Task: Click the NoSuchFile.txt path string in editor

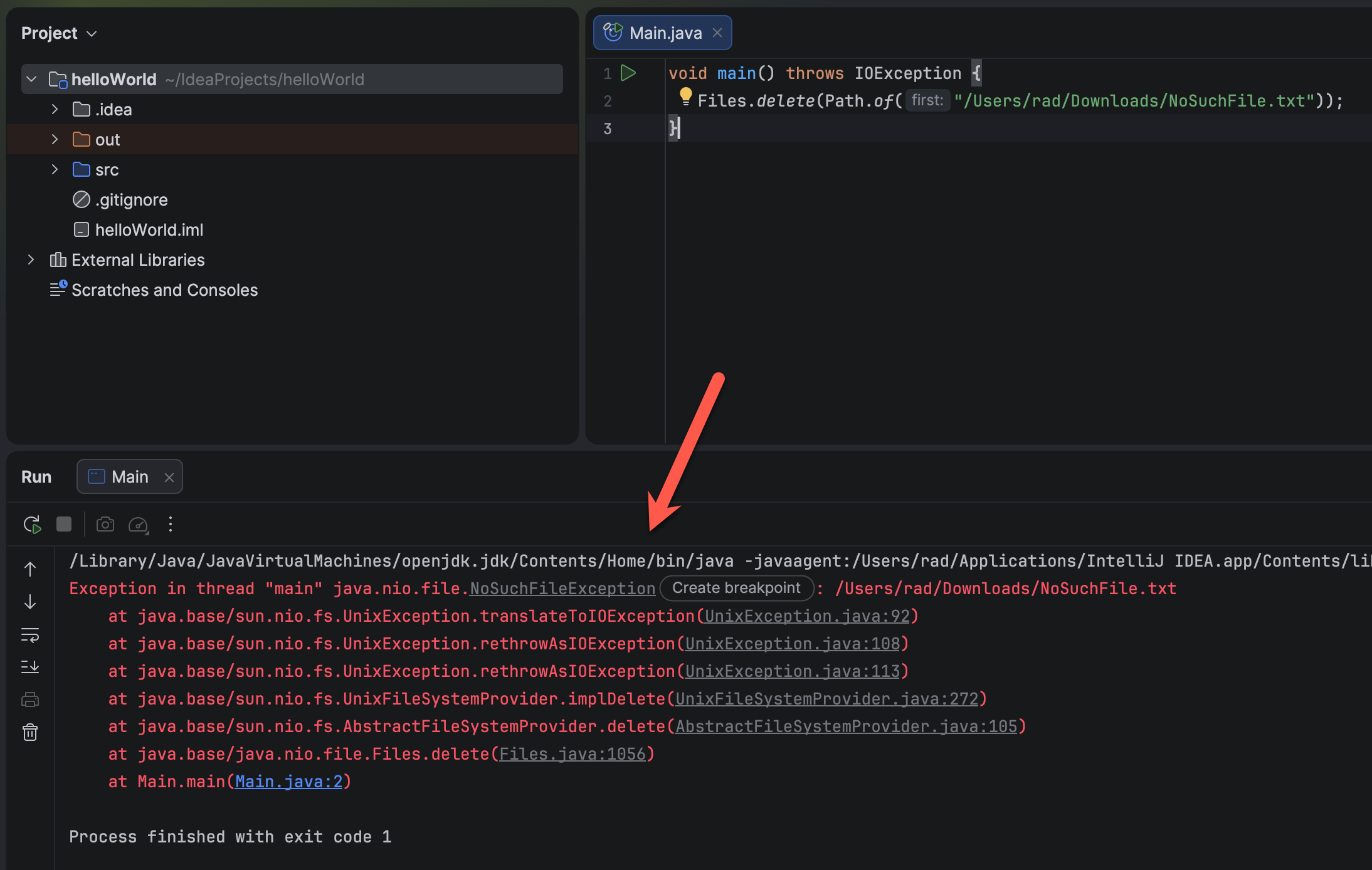Action: [x=1134, y=101]
